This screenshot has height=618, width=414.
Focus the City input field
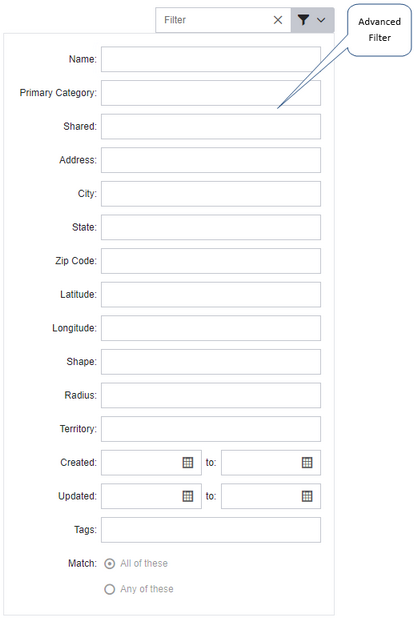pyautogui.click(x=211, y=194)
